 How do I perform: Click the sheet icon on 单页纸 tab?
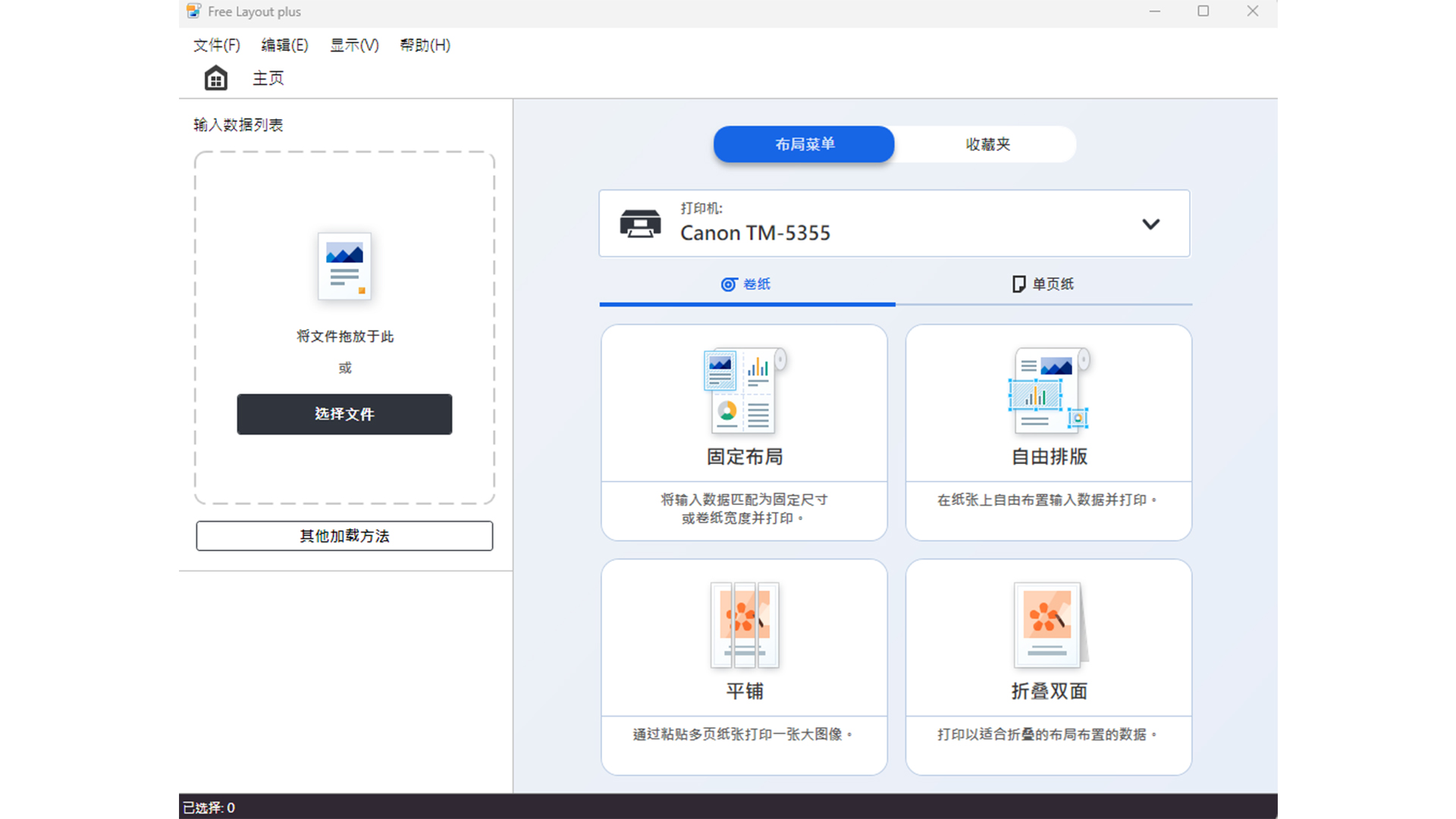click(x=1018, y=284)
